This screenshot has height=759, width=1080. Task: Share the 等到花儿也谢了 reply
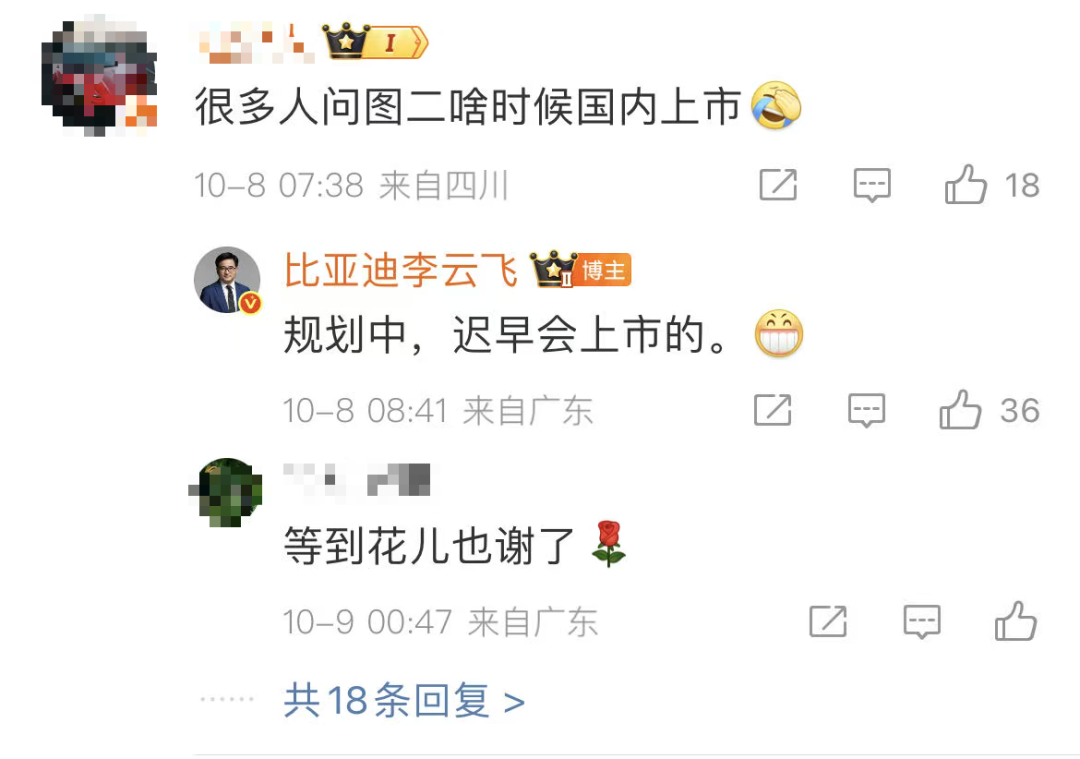[x=828, y=621]
